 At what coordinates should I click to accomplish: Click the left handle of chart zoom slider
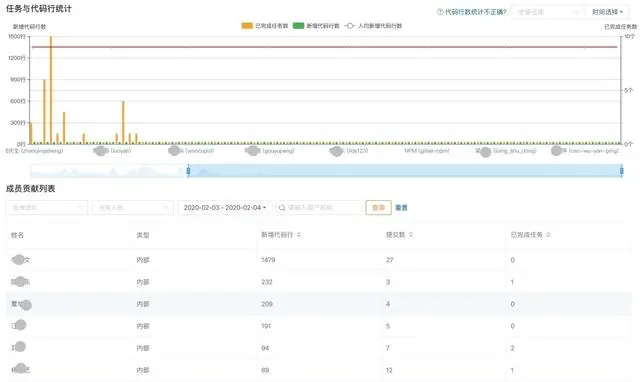pos(188,171)
